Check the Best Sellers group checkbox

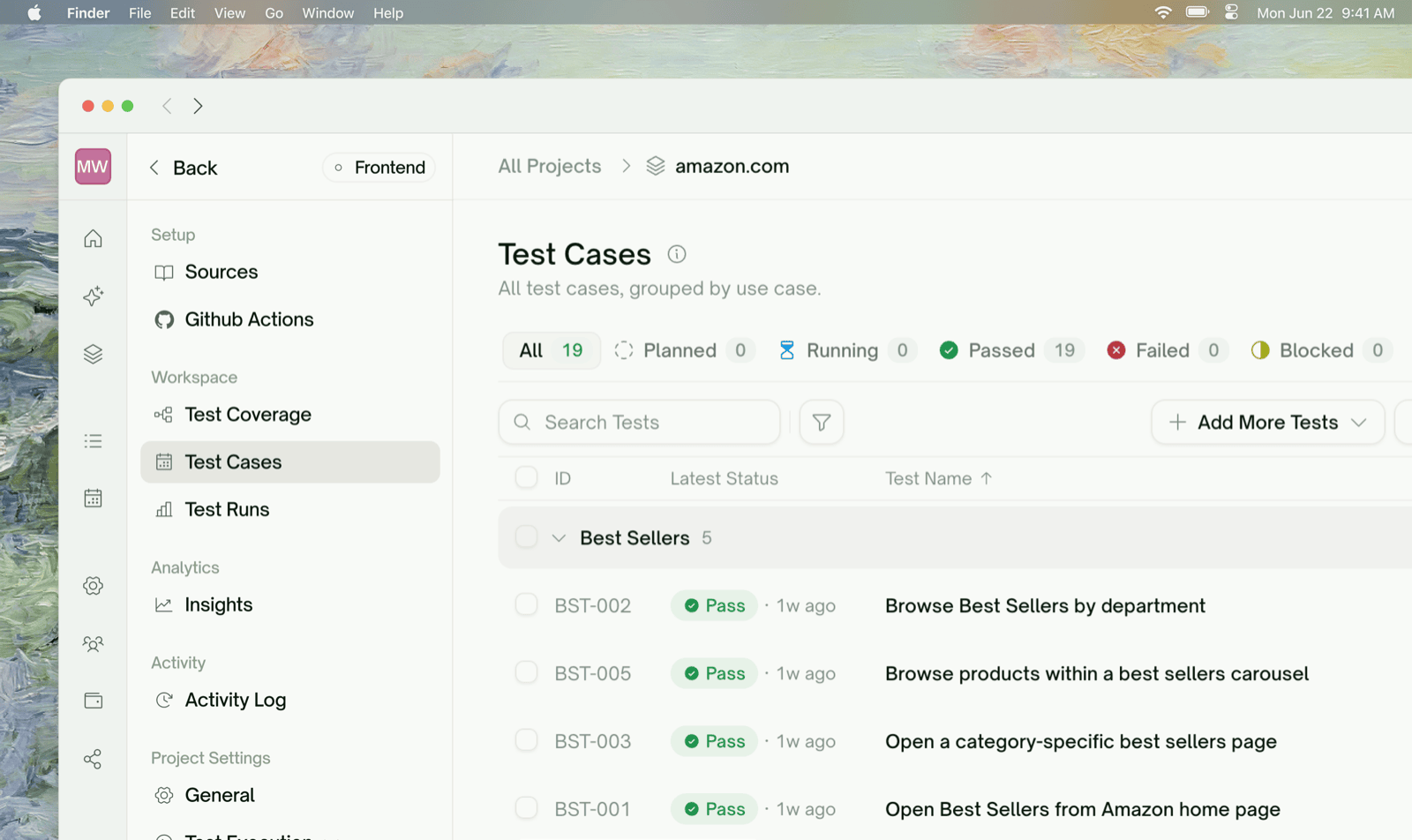(x=526, y=536)
